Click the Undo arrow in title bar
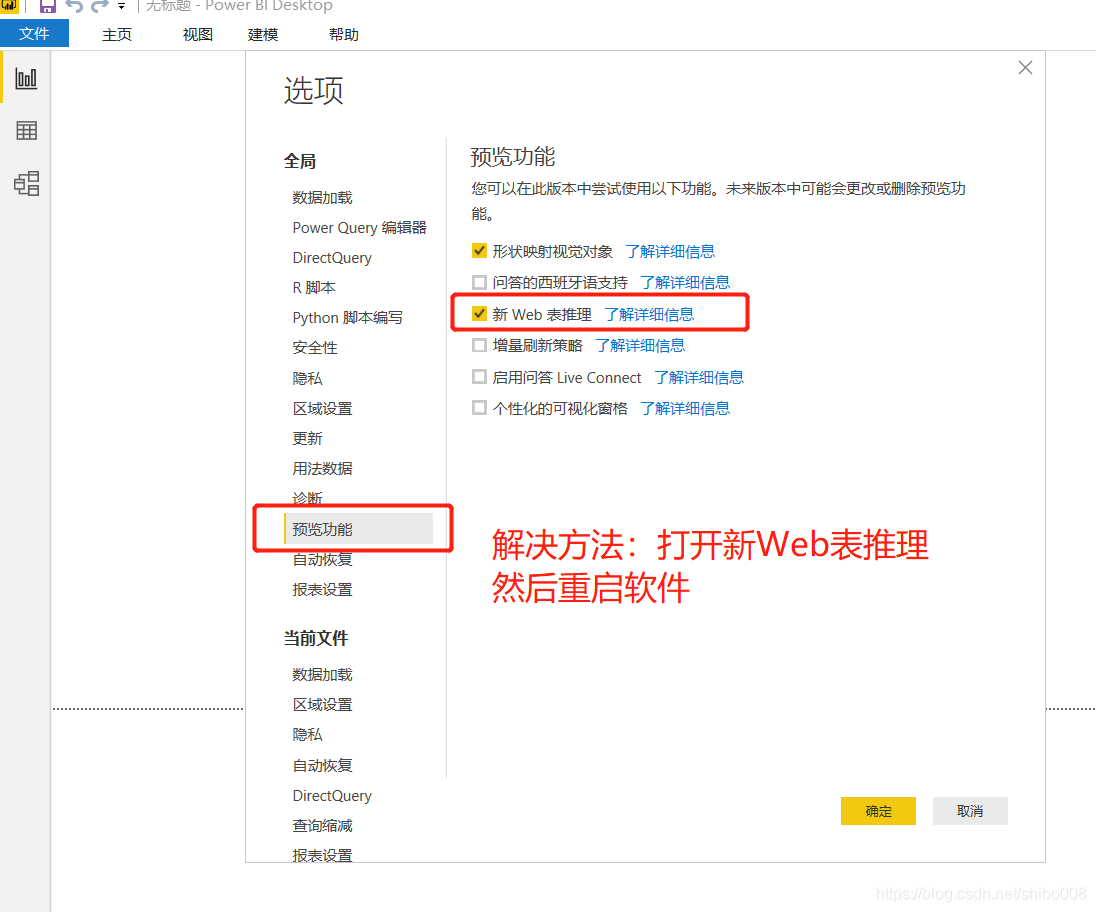 pos(73,6)
